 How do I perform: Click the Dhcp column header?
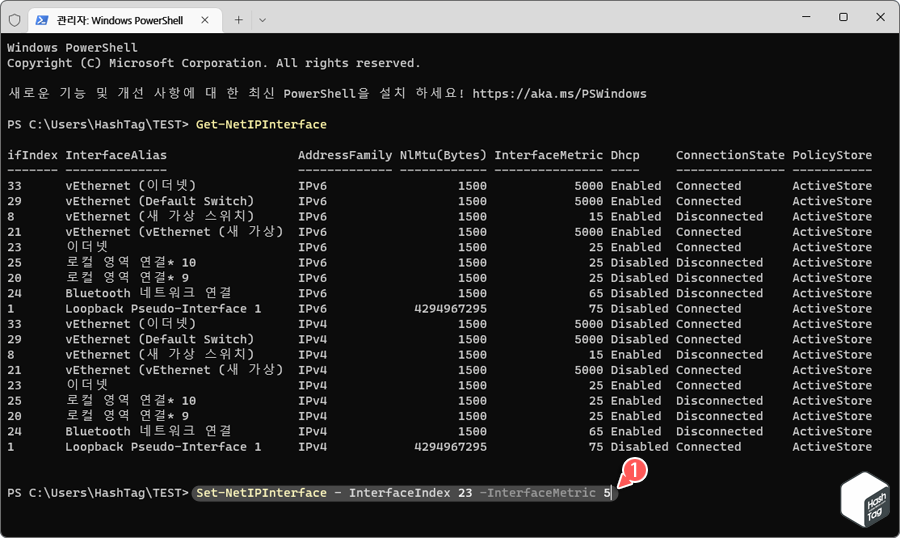pos(625,155)
